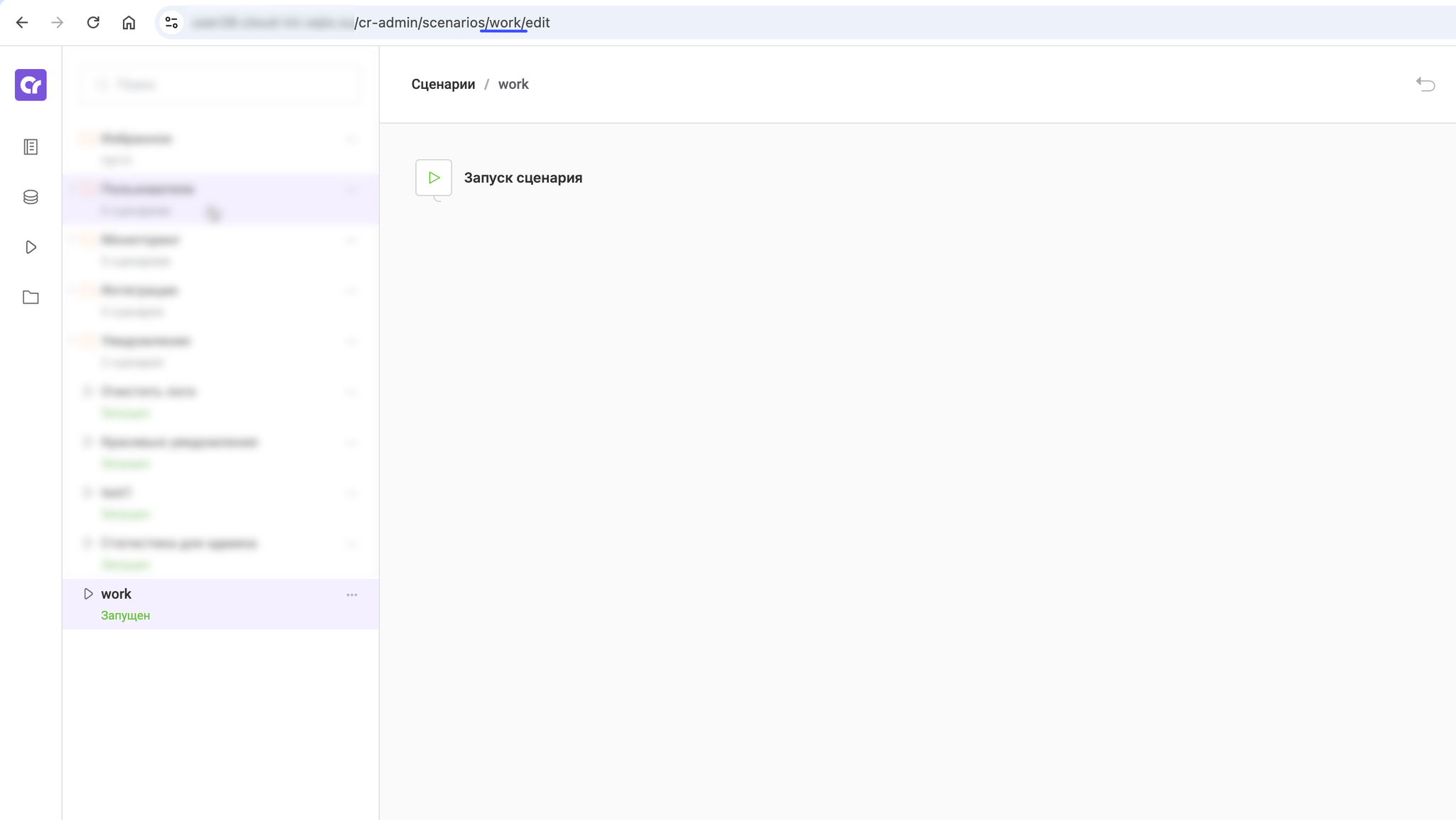Go back with the browser back arrow
The image size is (1456, 820).
tap(22, 23)
